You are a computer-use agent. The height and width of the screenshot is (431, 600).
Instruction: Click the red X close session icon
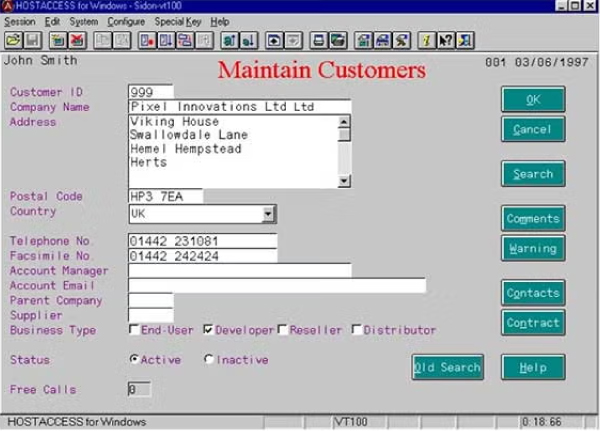pyautogui.click(x=77, y=40)
